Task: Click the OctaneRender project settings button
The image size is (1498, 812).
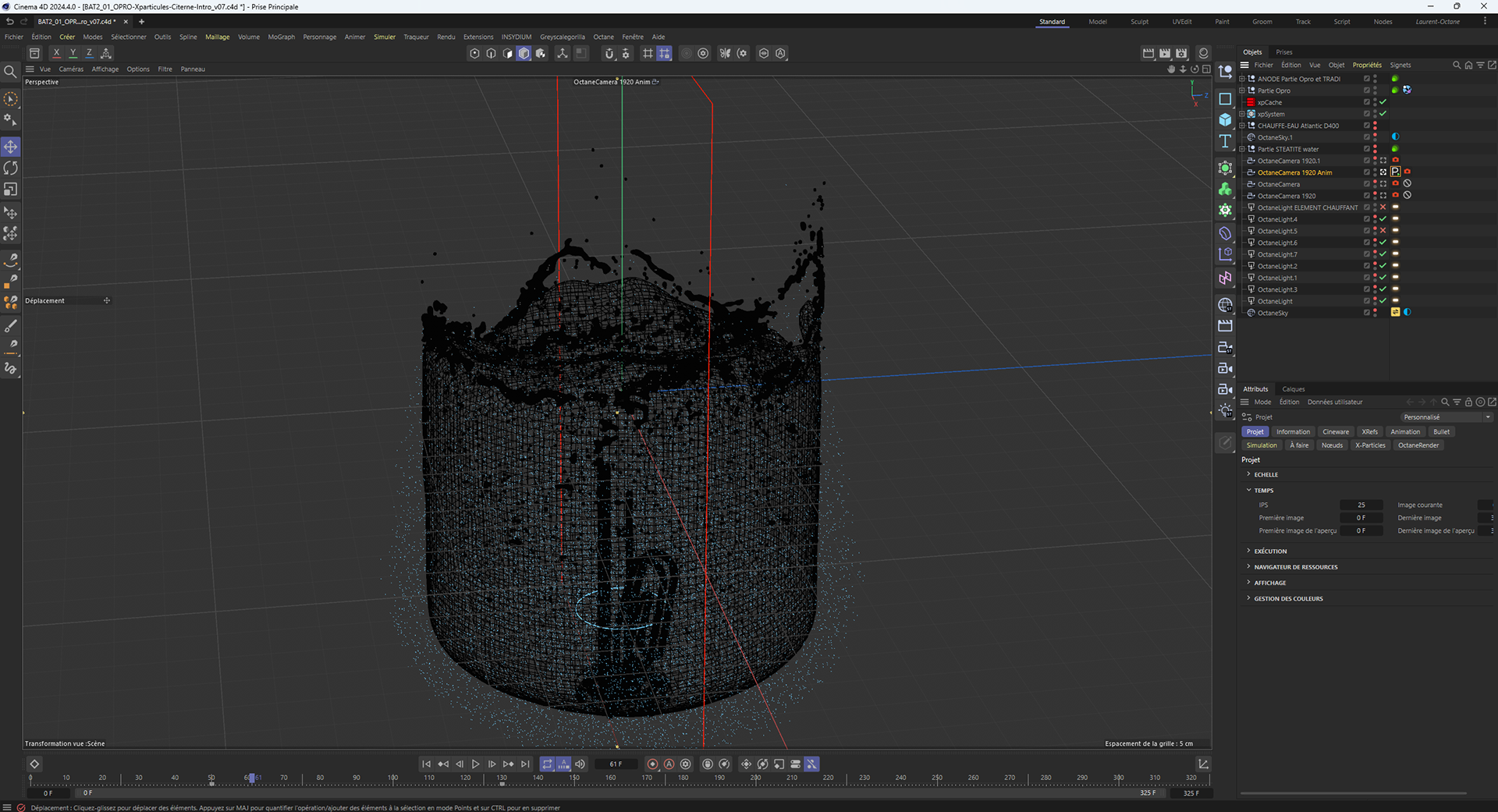Action: point(1418,445)
